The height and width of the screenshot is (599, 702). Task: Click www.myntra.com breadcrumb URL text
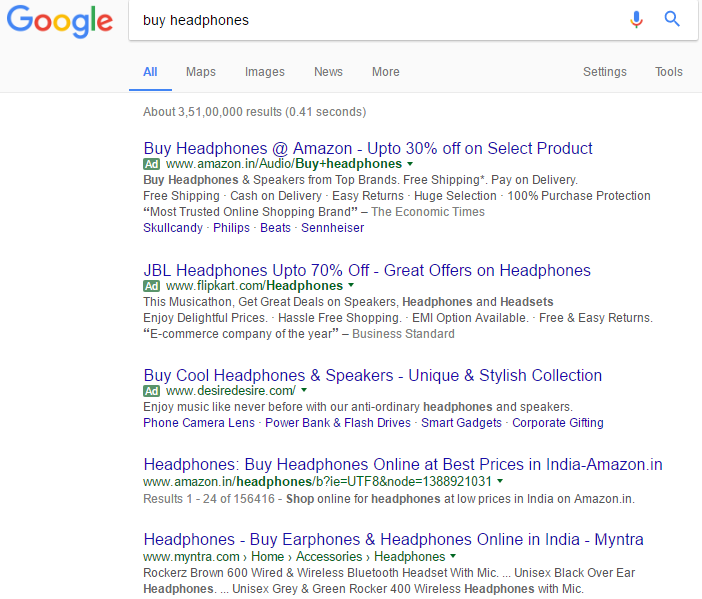pos(294,556)
